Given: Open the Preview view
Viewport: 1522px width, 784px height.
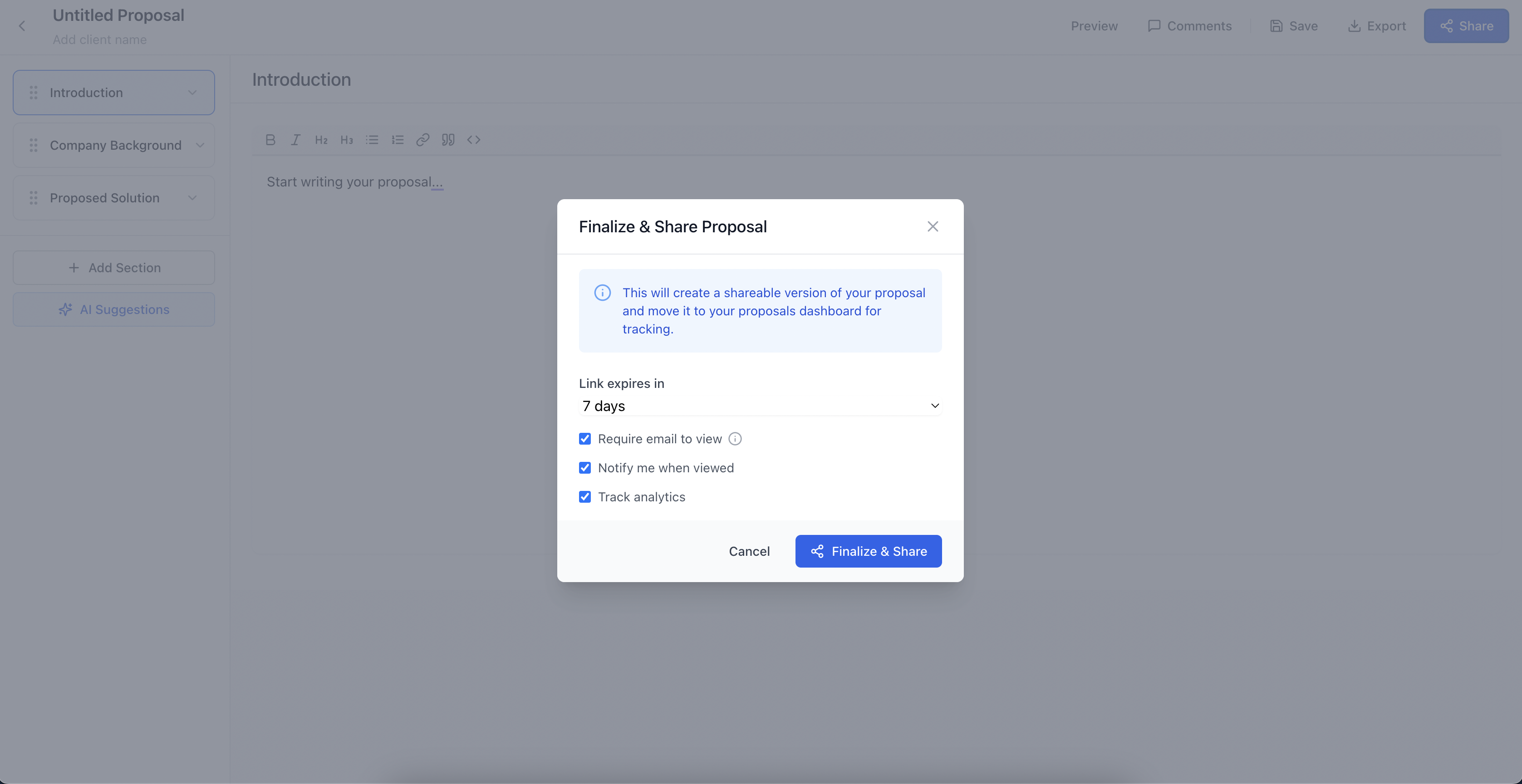Looking at the screenshot, I should pyautogui.click(x=1094, y=26).
